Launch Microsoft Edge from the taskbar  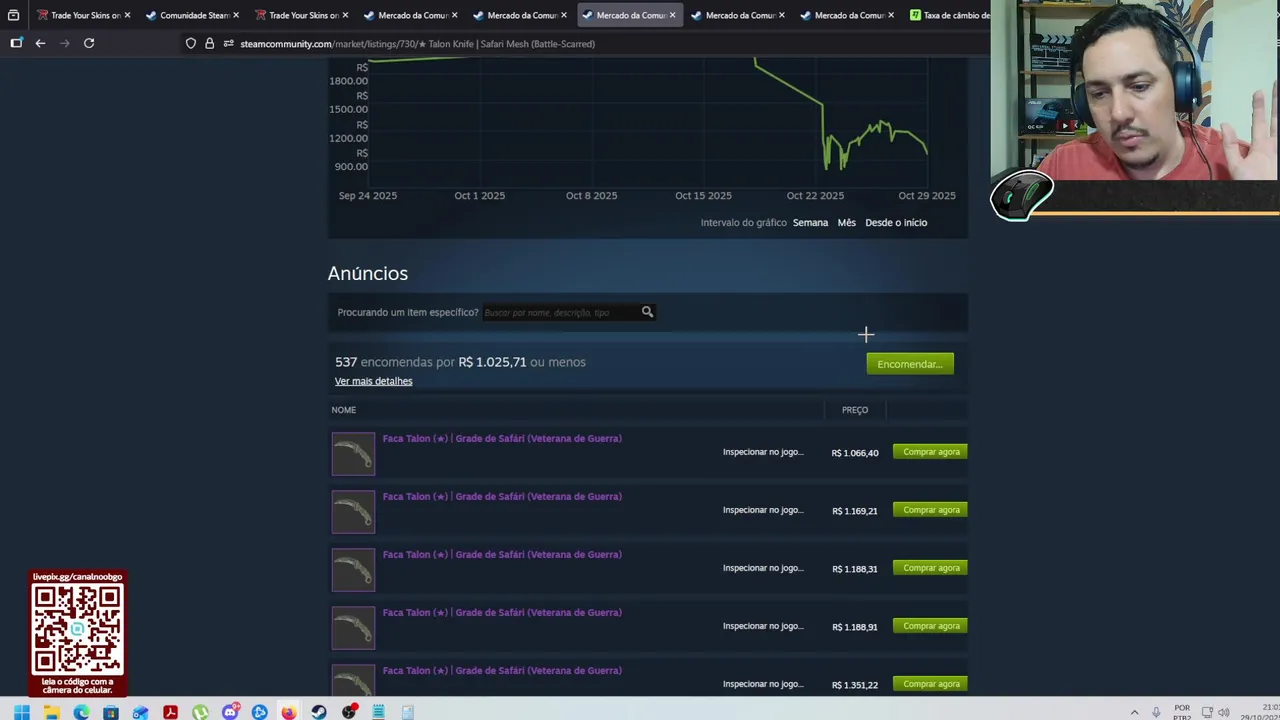coord(81,712)
